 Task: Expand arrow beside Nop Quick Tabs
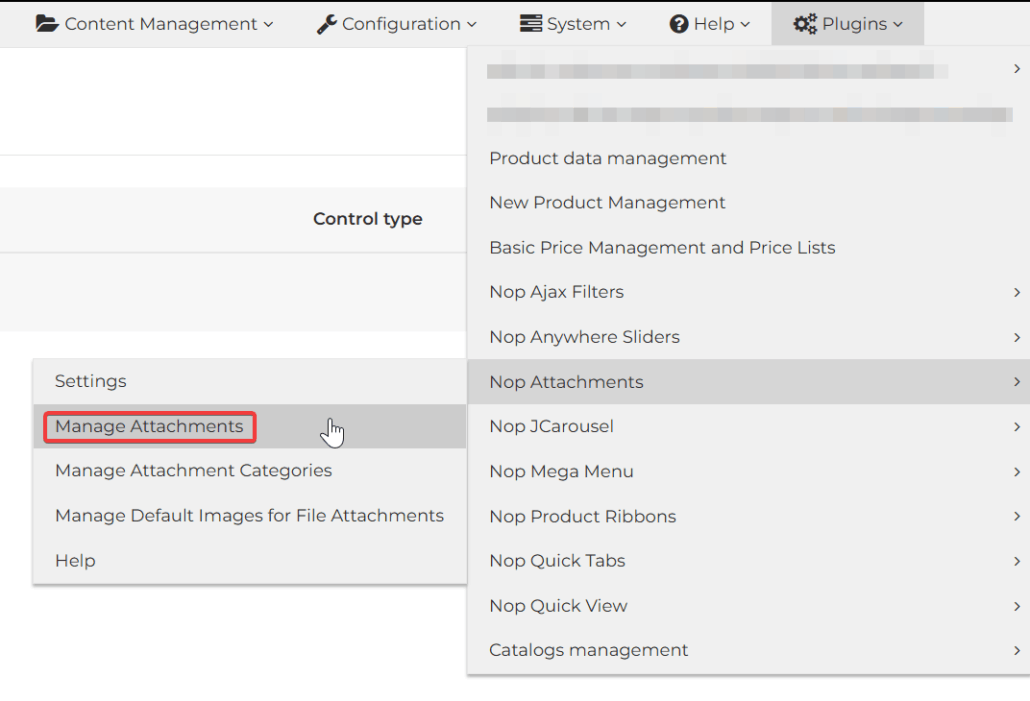(x=1017, y=561)
